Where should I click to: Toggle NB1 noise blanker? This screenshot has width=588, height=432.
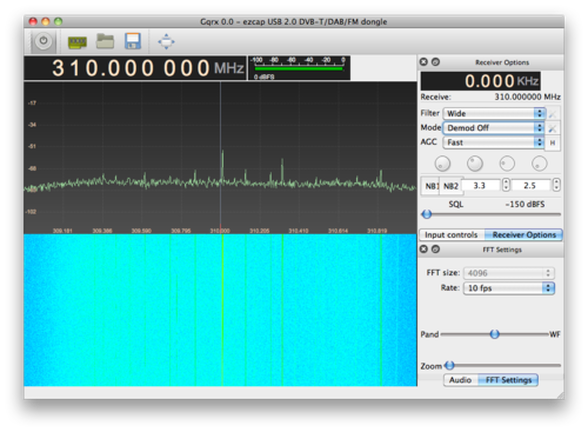point(431,186)
